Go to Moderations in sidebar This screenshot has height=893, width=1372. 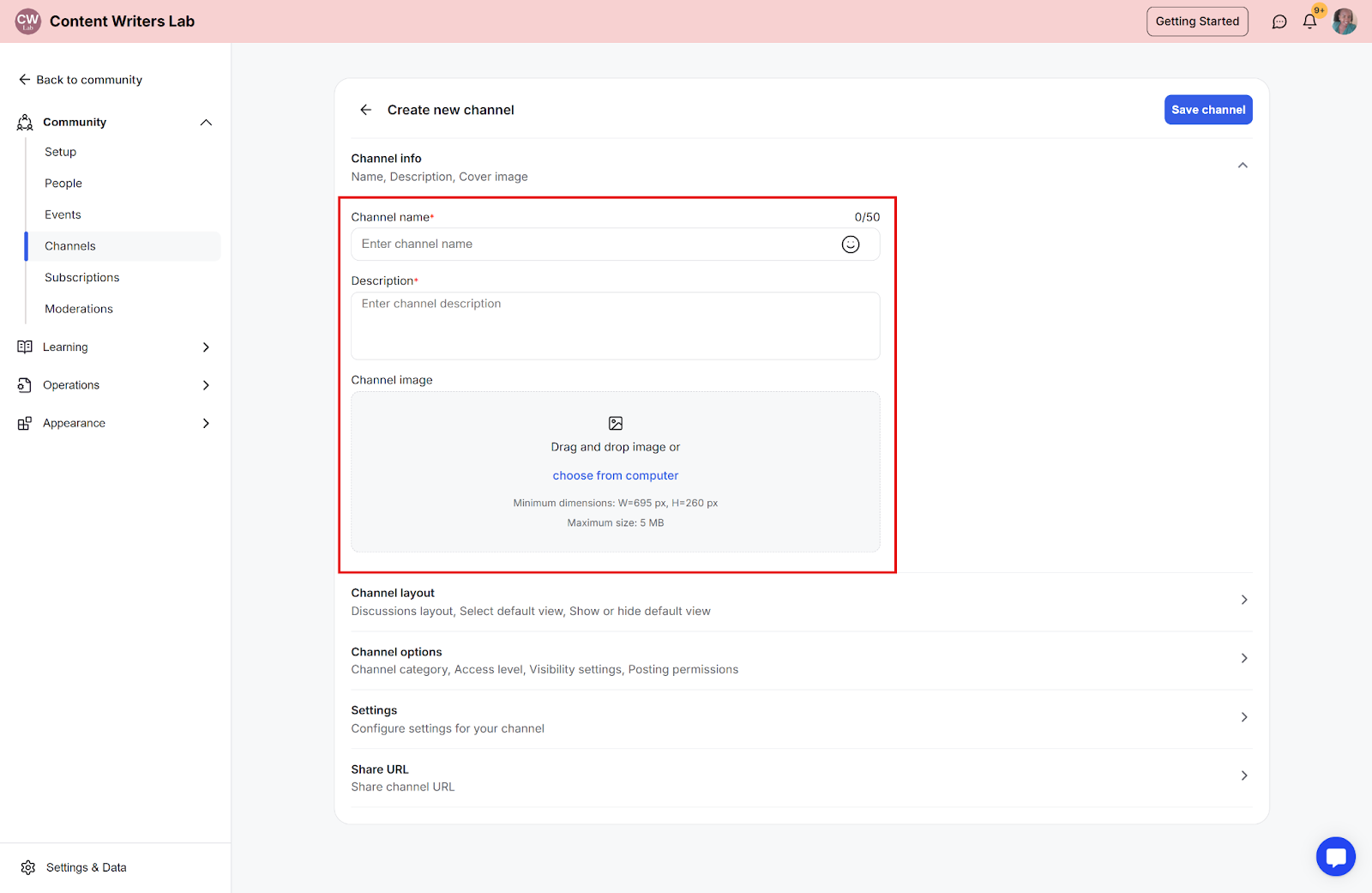tap(79, 309)
